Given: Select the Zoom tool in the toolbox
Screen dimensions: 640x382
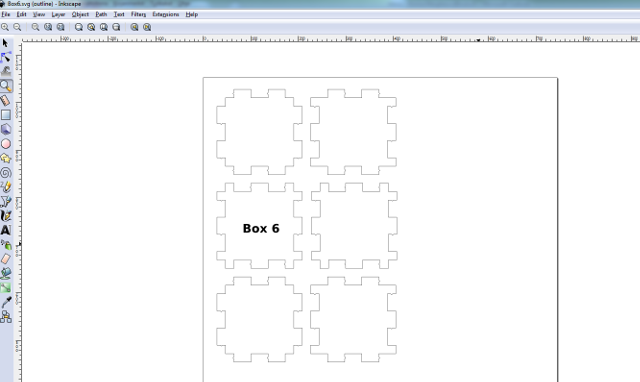Looking at the screenshot, I should click(x=6, y=86).
